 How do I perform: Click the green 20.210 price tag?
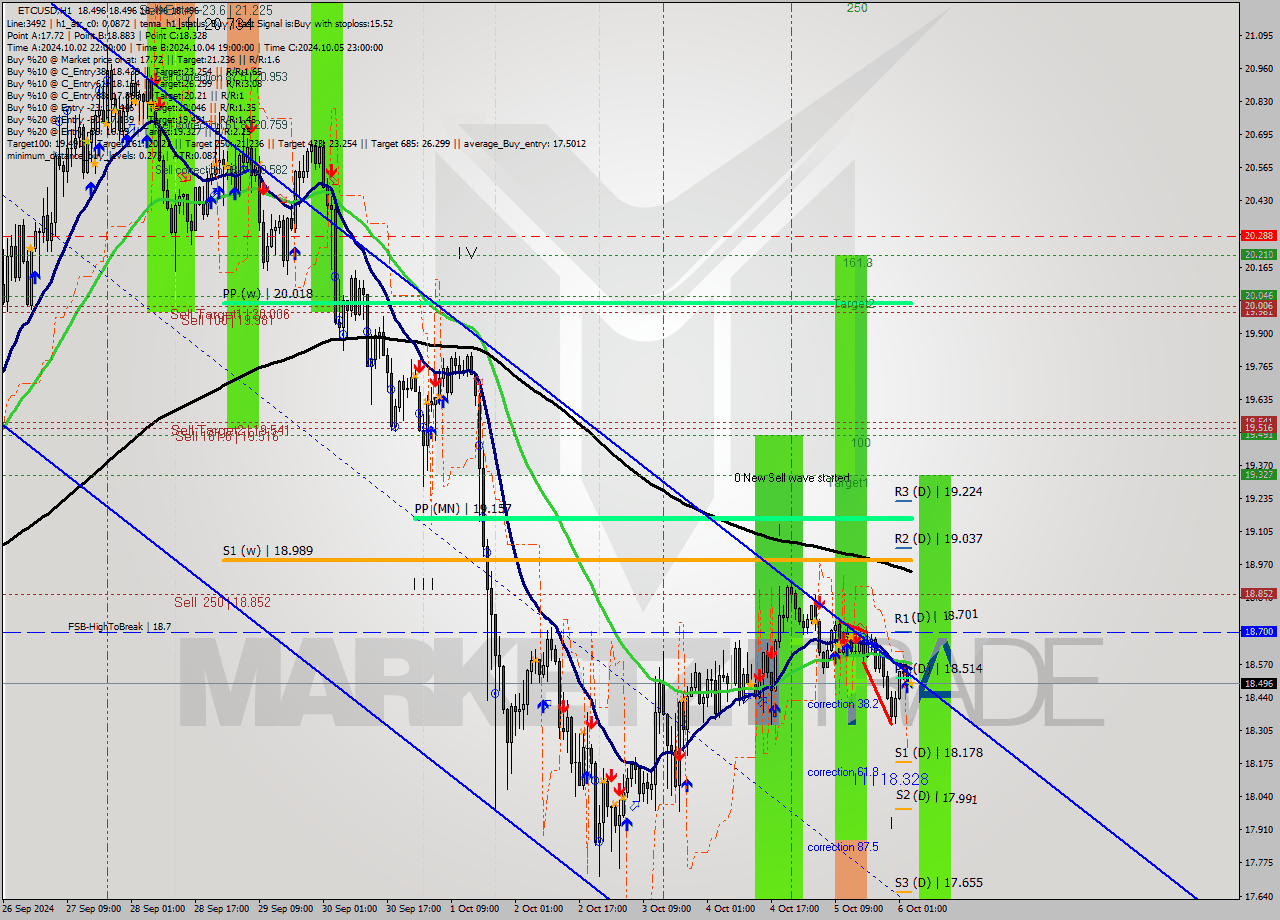1257,255
